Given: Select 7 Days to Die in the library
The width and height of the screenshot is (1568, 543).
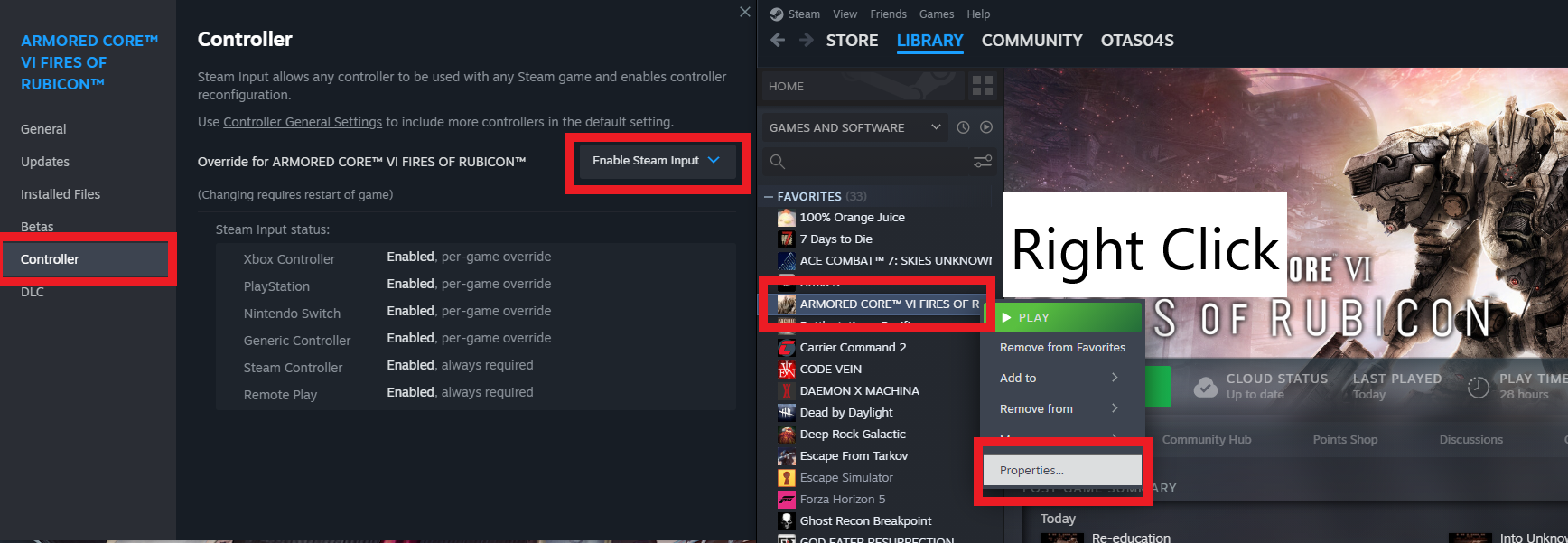Looking at the screenshot, I should [x=835, y=239].
